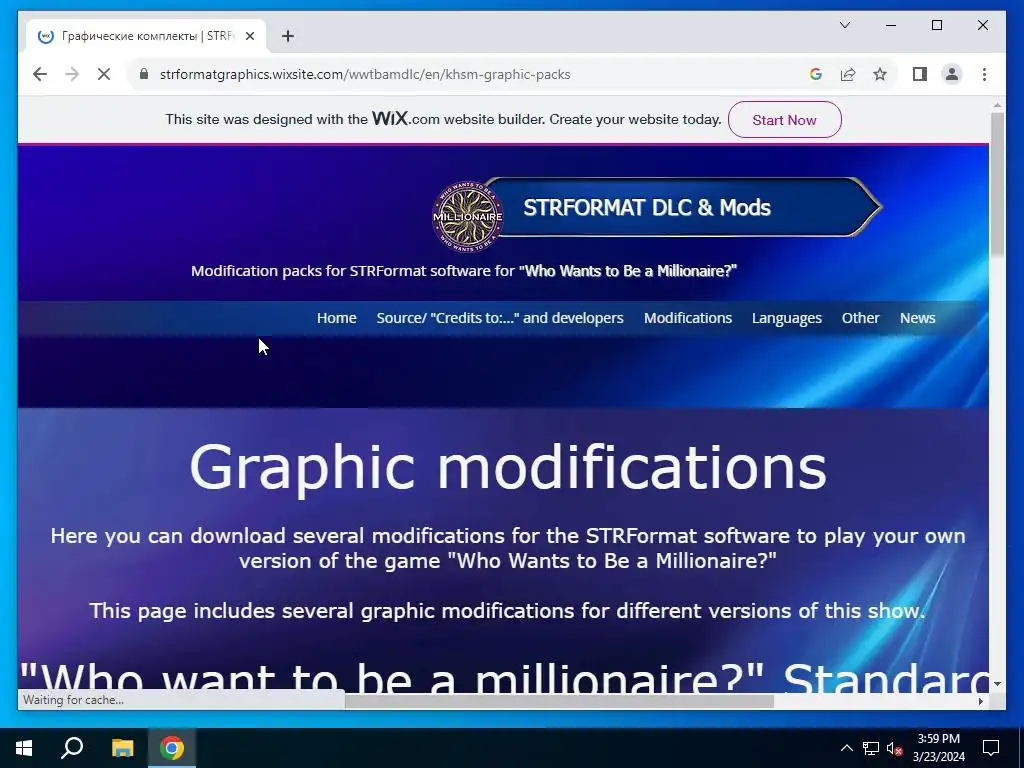Click the scroll-up arrow of the page
Image resolution: width=1024 pixels, height=768 pixels.
pyautogui.click(x=997, y=104)
